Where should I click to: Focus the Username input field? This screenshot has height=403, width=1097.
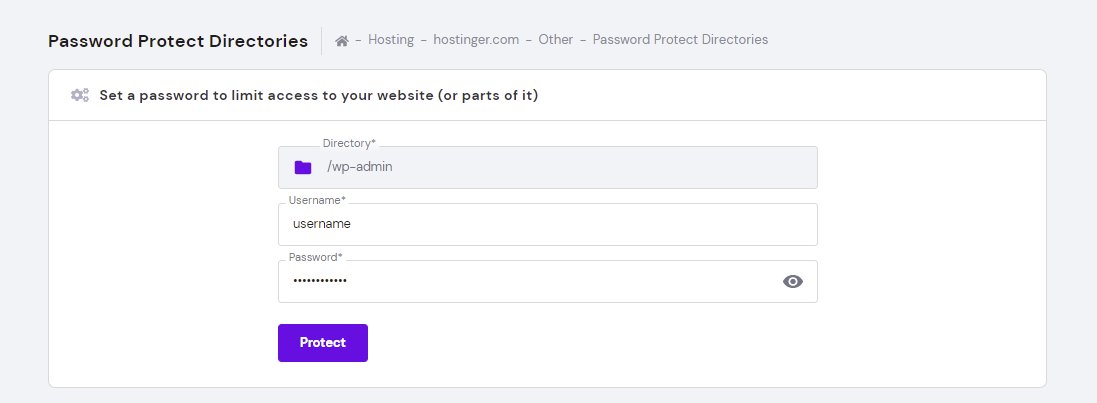point(547,225)
